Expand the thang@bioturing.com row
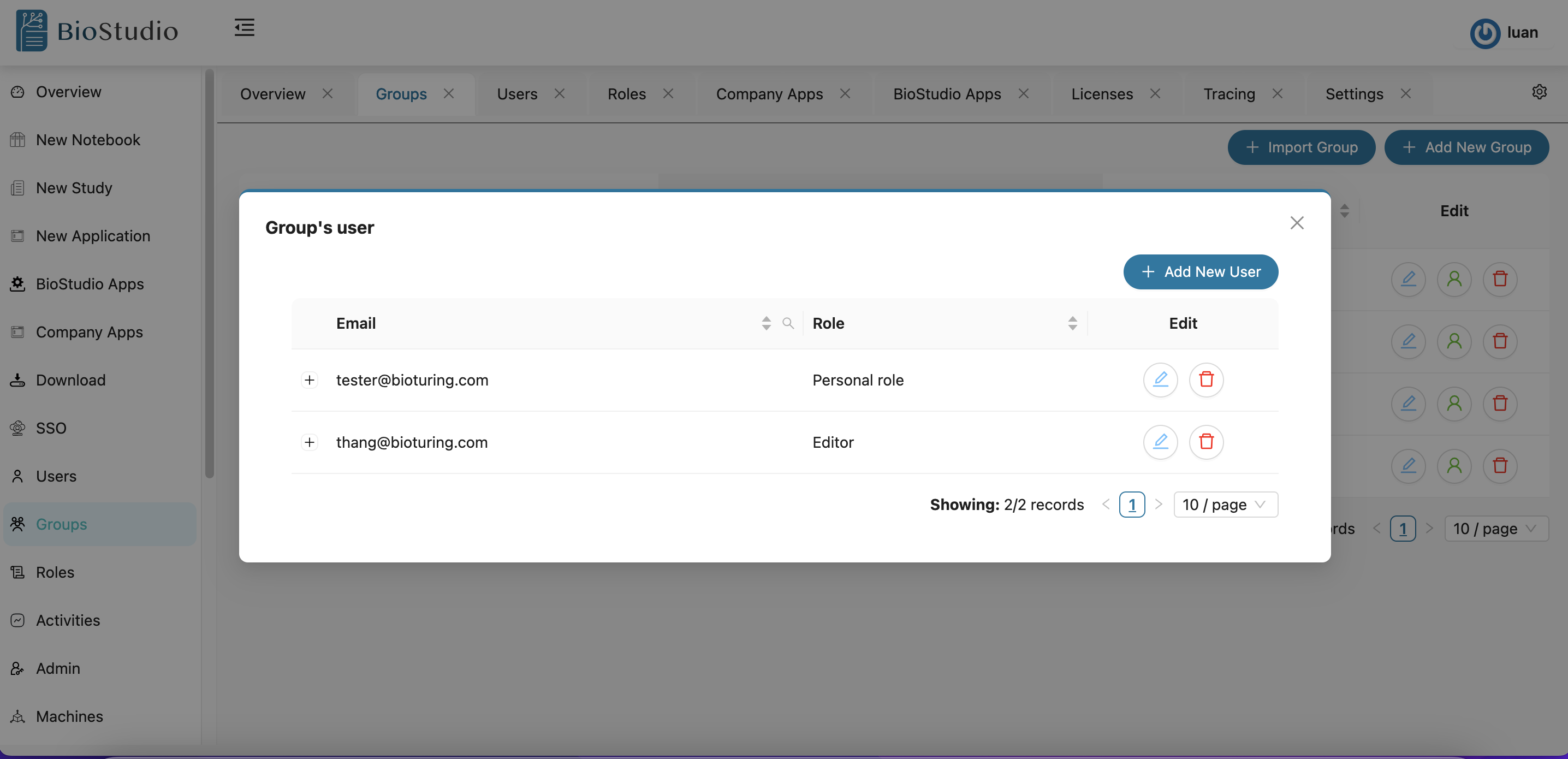Screen dimensions: 1568x759 (309, 442)
